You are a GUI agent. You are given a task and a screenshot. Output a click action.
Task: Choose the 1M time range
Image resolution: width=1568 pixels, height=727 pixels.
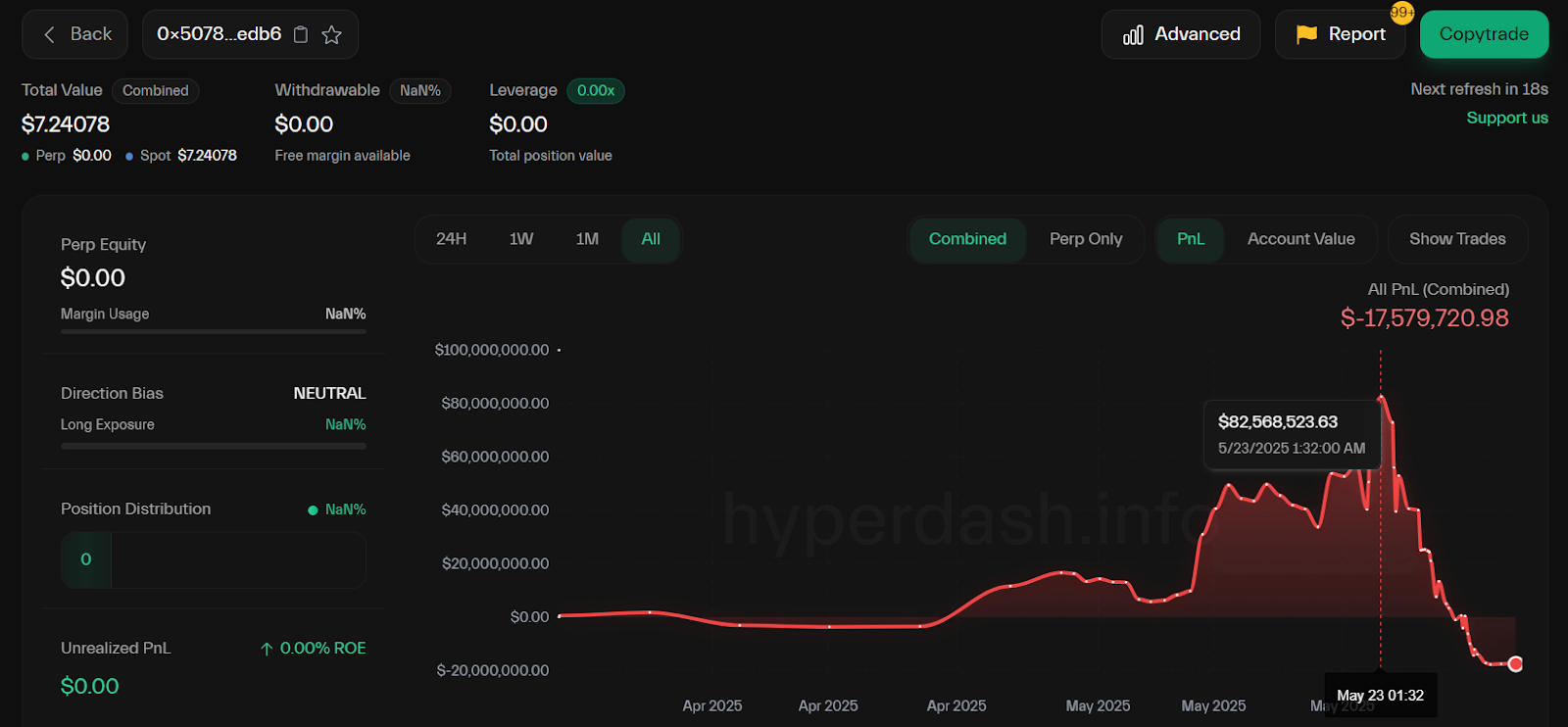click(x=587, y=239)
